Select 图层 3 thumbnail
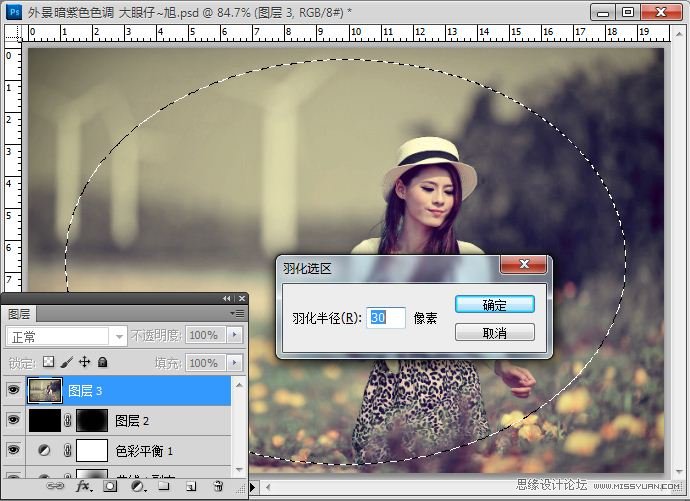Viewport: 690px width, 501px height. point(44,391)
